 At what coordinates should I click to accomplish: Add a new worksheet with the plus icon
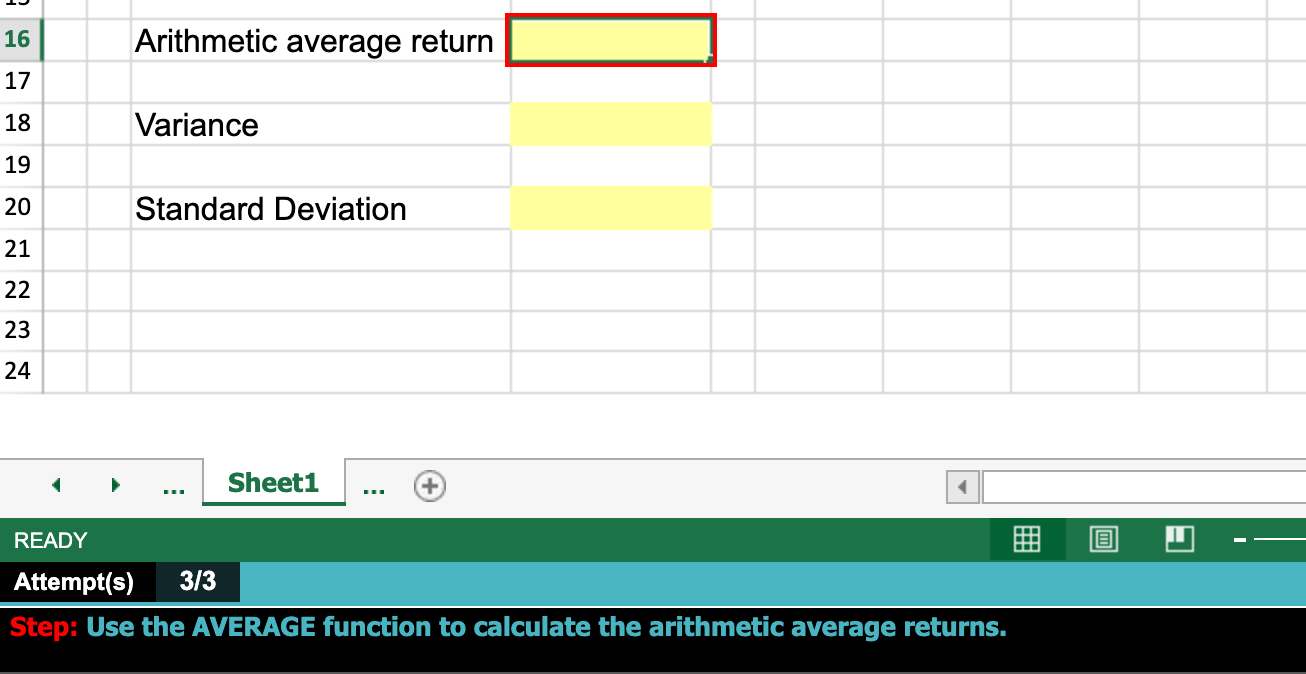[429, 486]
